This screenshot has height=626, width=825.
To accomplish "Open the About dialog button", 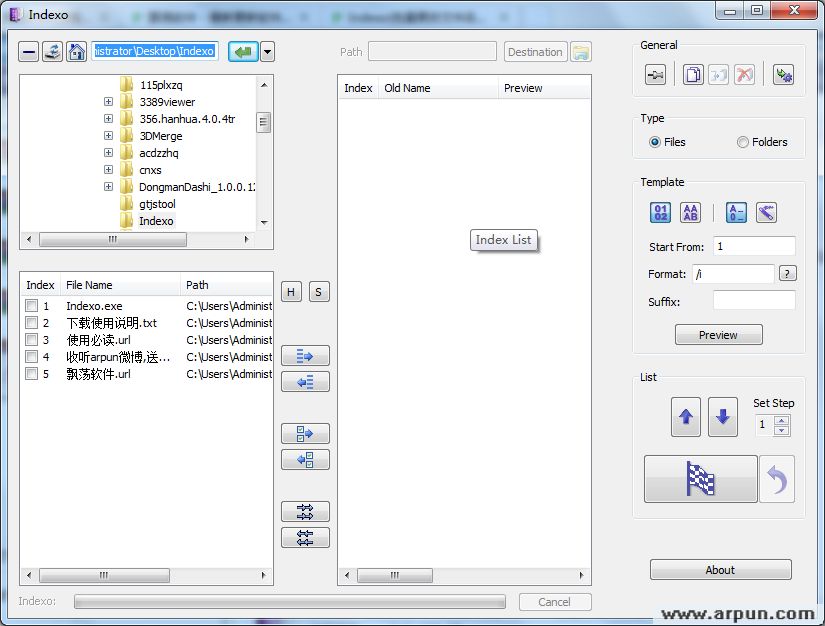I will point(720,570).
